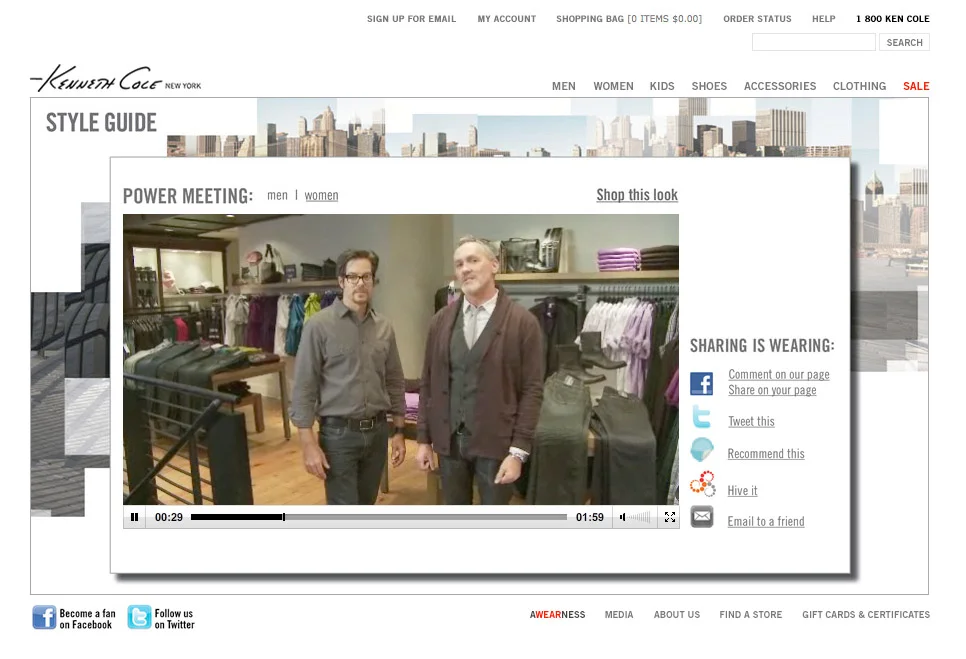Click the Recommend this sticker icon
The width and height of the screenshot is (966, 659).
coord(702,450)
